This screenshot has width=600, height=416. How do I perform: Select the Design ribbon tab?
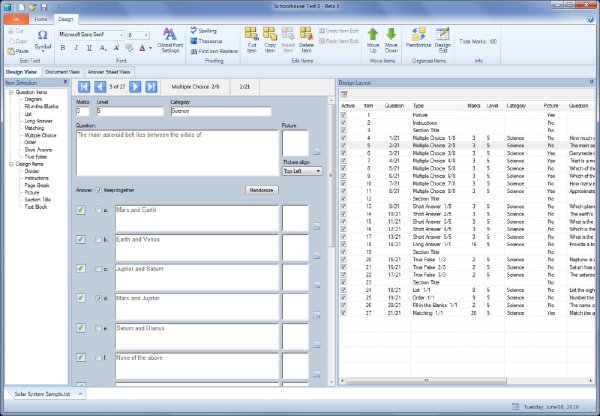(65, 19)
